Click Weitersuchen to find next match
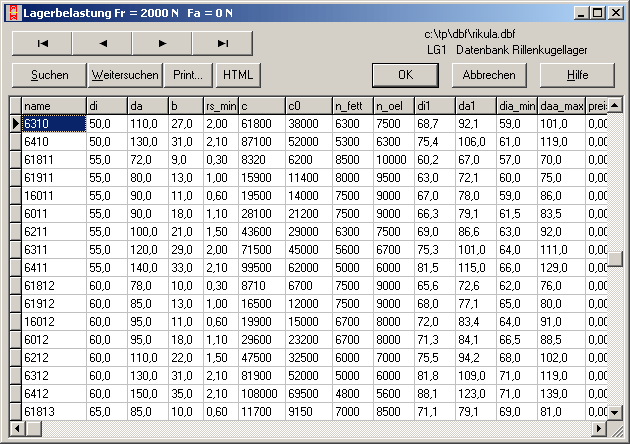This screenshot has width=630, height=444. click(124, 75)
